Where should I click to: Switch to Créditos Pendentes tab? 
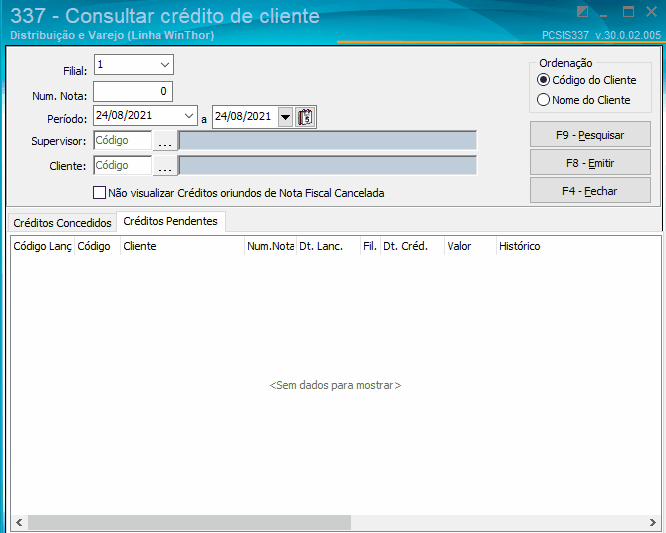170,221
